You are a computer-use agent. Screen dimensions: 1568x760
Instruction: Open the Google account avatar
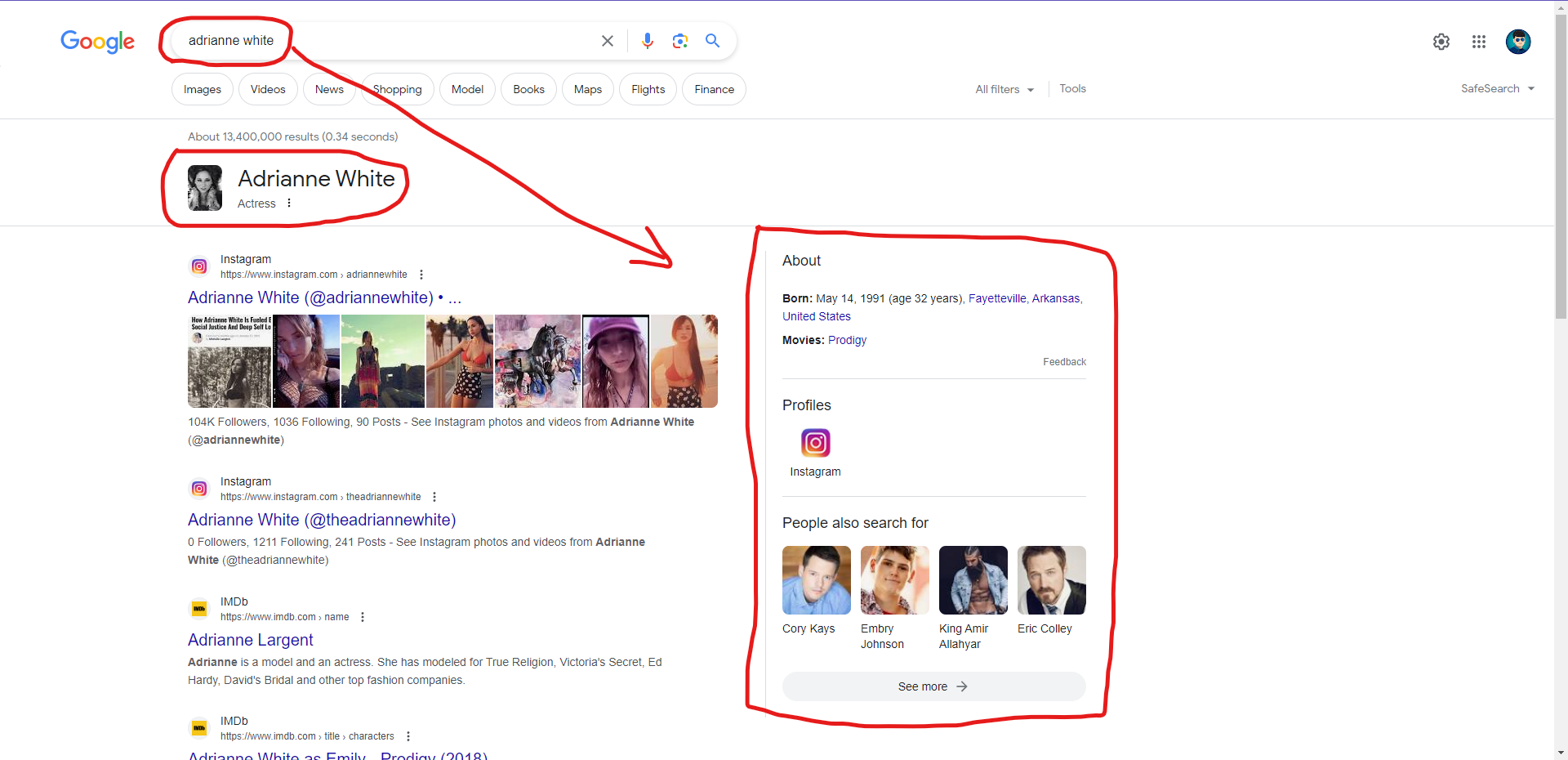tap(1518, 42)
